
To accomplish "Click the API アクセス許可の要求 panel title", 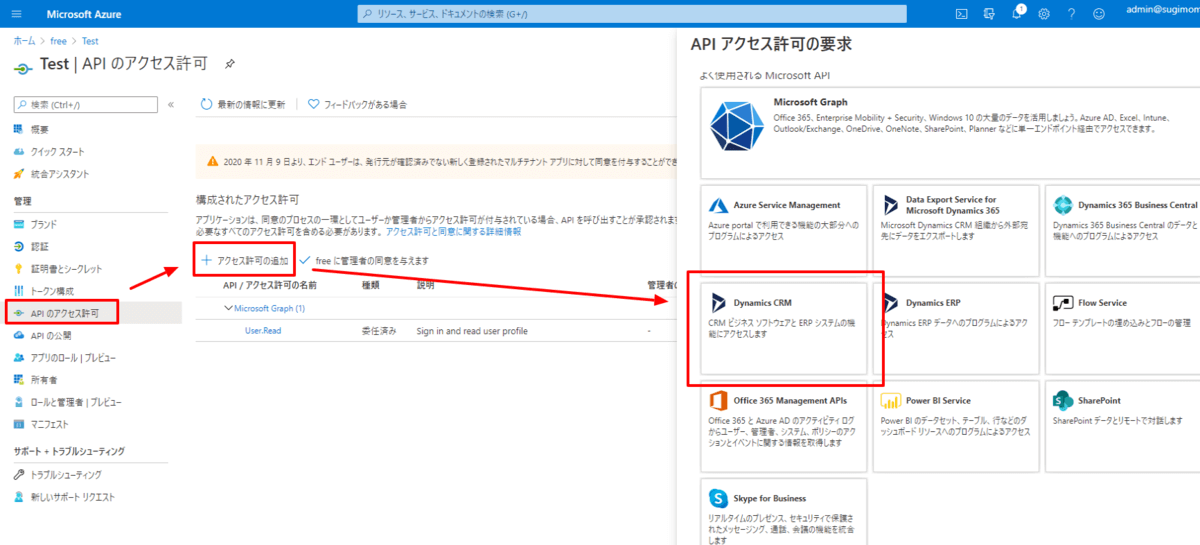I will (771, 44).
